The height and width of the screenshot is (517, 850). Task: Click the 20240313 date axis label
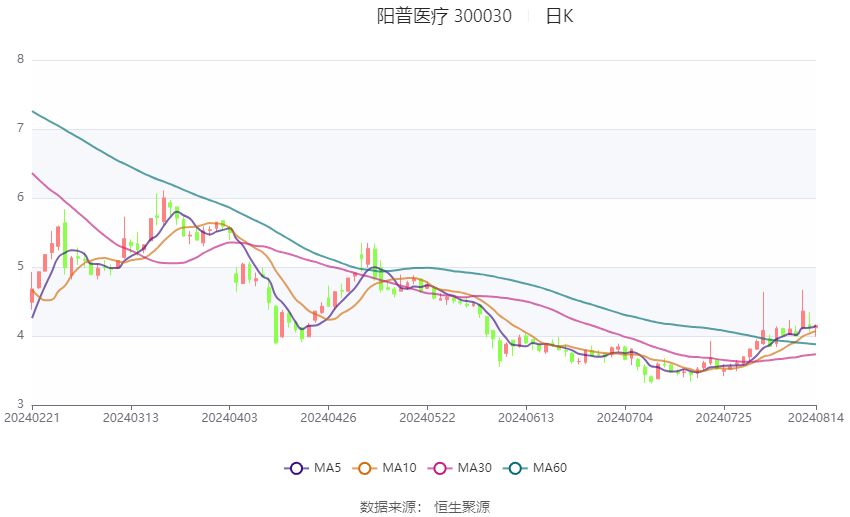(131, 418)
